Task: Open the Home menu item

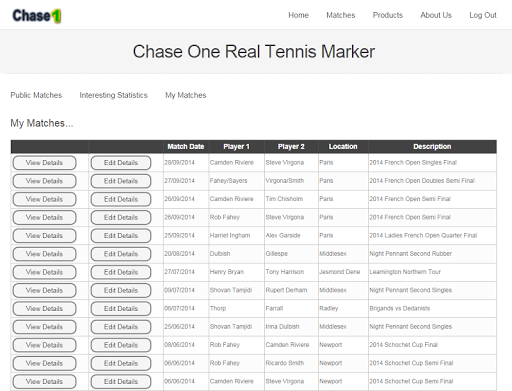Action: pos(298,15)
